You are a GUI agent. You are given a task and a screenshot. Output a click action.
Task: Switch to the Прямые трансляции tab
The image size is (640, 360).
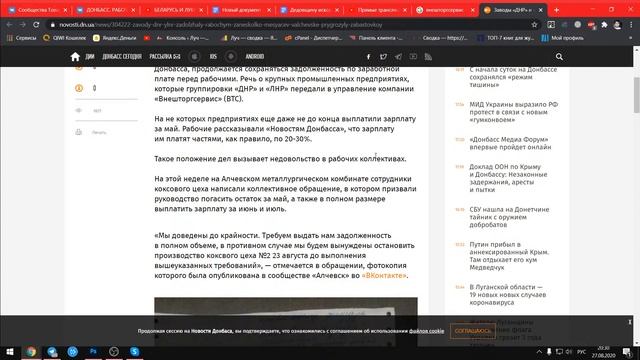(377, 10)
